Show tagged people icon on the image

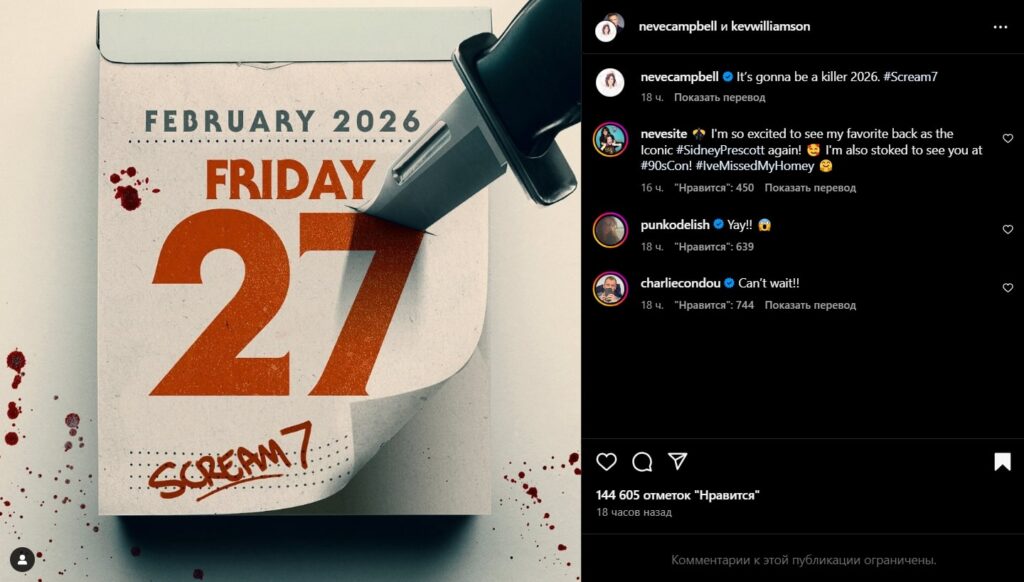click(x=22, y=559)
